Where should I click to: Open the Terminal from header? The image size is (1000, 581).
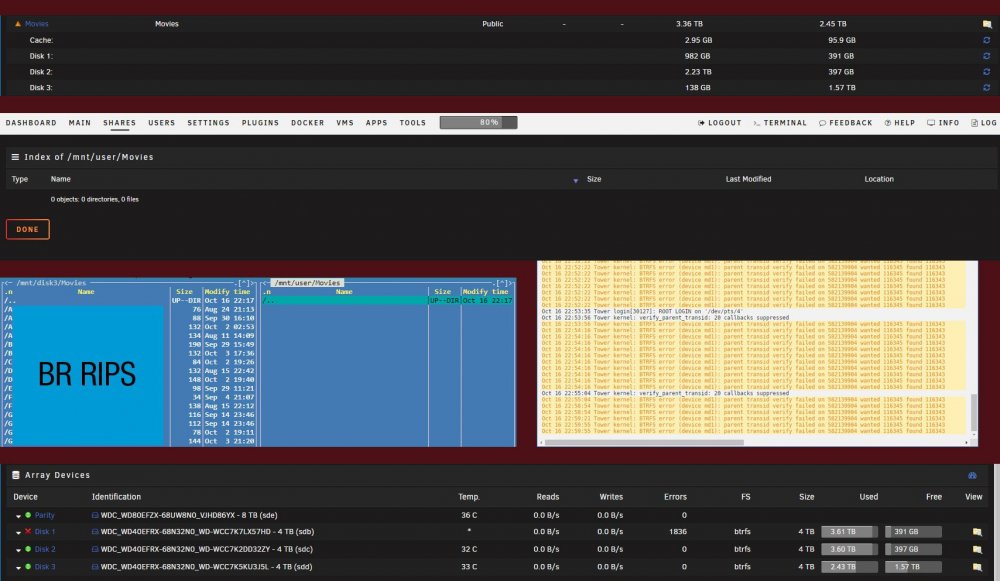[x=780, y=123]
